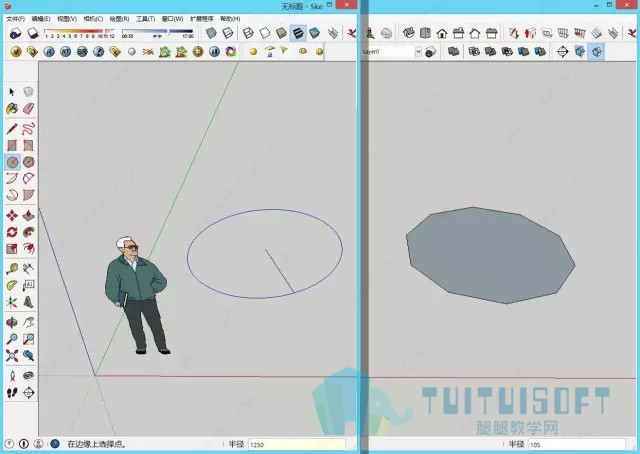Select the Circle tool
The height and width of the screenshot is (454, 640).
(12, 162)
